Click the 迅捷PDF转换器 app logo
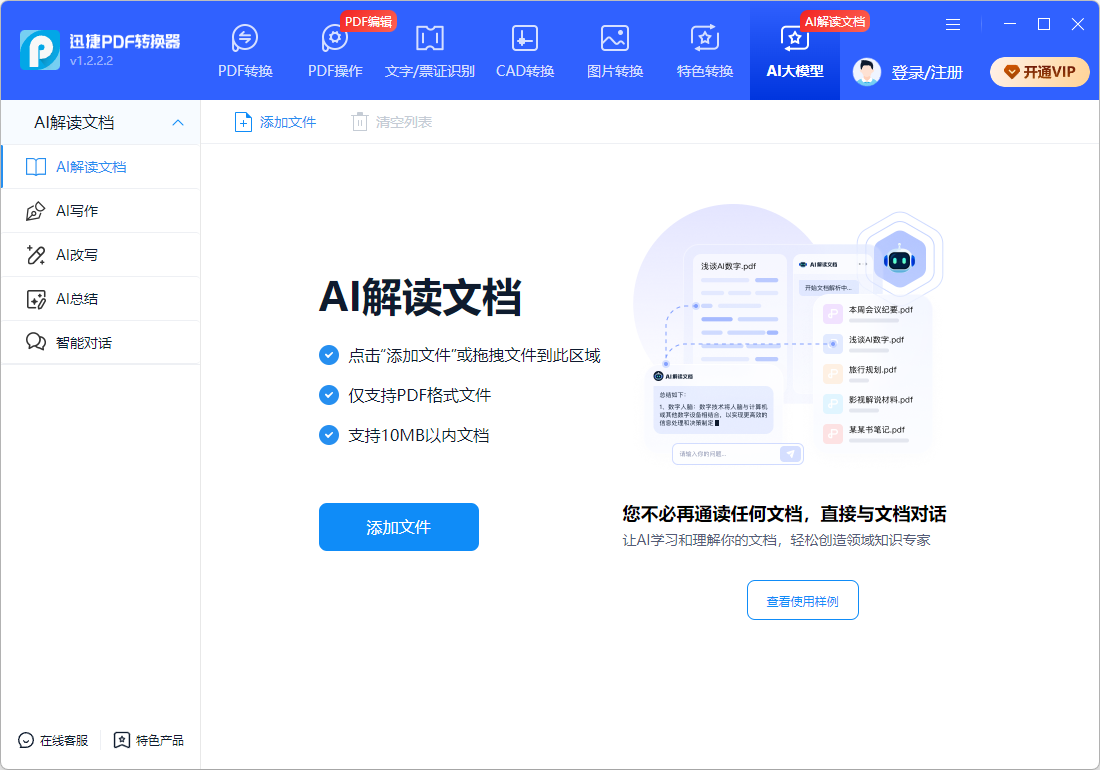The image size is (1100, 770). (x=40, y=50)
